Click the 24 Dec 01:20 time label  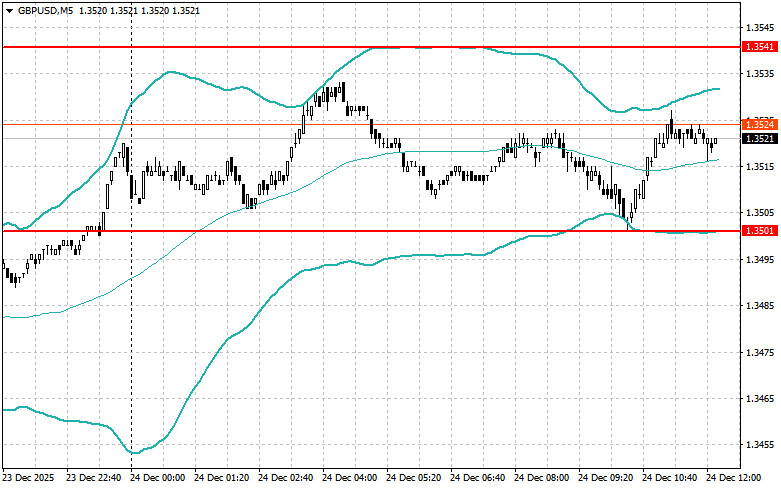222,478
